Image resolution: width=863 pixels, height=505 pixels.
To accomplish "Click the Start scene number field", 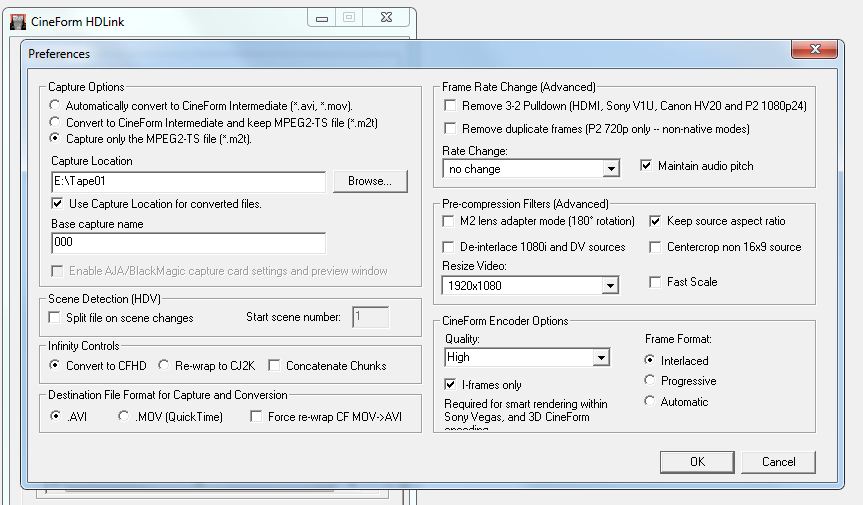I will [x=370, y=317].
